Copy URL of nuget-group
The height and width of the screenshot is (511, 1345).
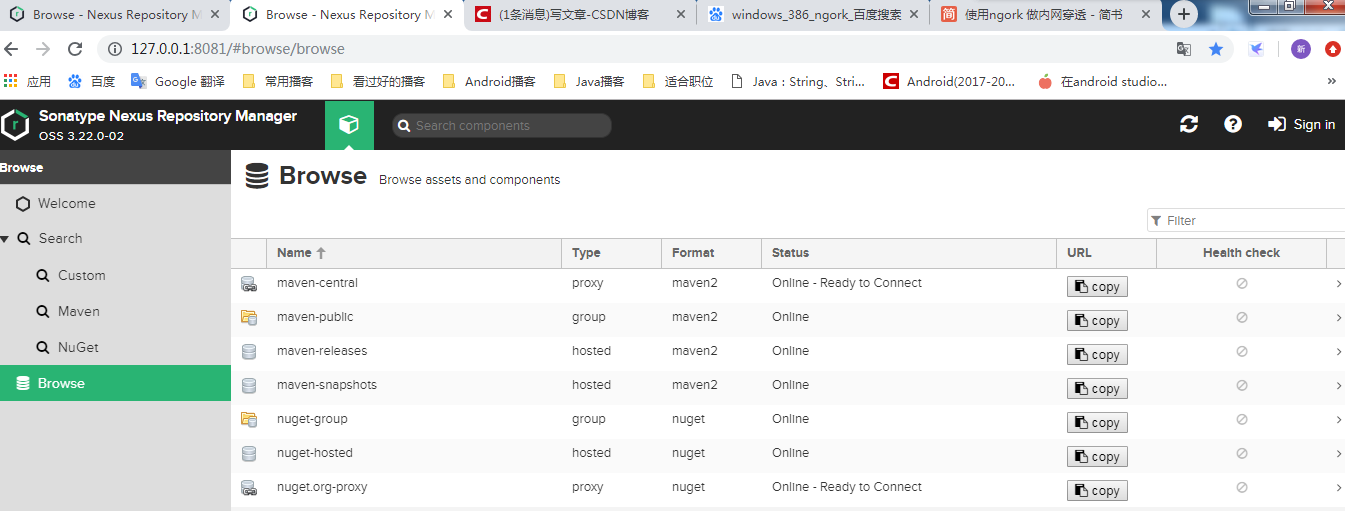click(1097, 423)
